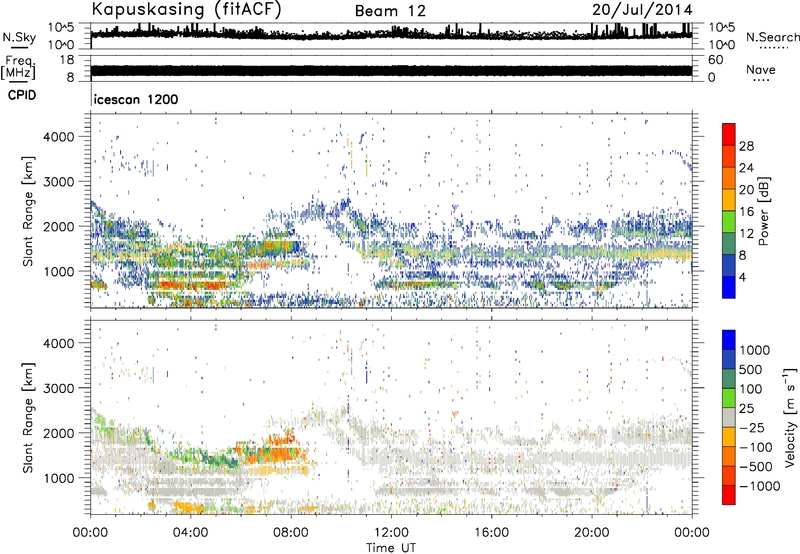
Task: Click the 'N.Search' legend label
Action: tap(772, 37)
